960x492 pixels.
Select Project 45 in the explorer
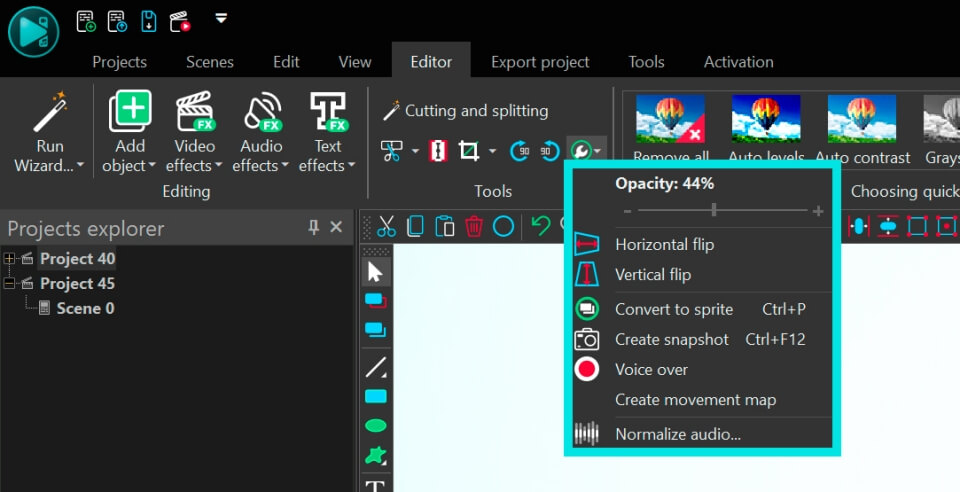click(x=77, y=283)
